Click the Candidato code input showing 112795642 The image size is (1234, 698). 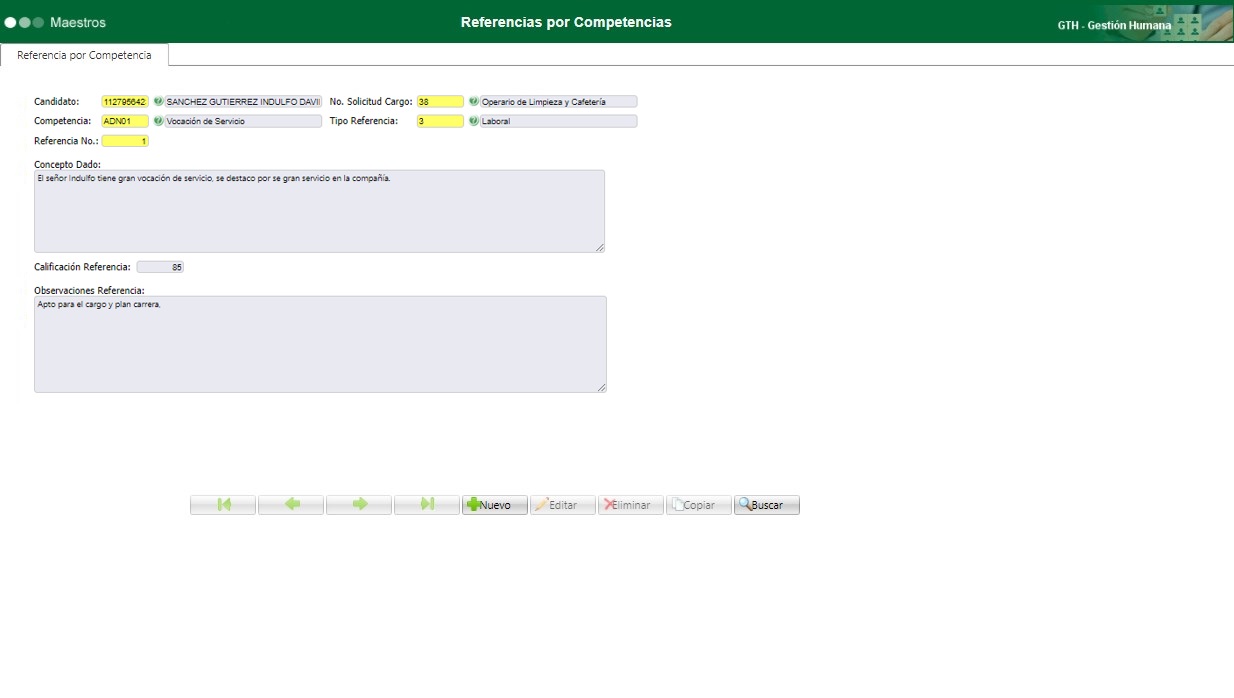(x=125, y=101)
